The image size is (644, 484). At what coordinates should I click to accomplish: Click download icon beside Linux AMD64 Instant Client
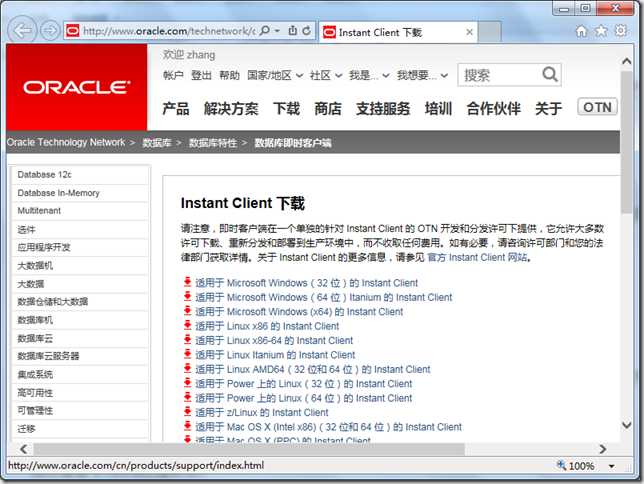pyautogui.click(x=187, y=368)
